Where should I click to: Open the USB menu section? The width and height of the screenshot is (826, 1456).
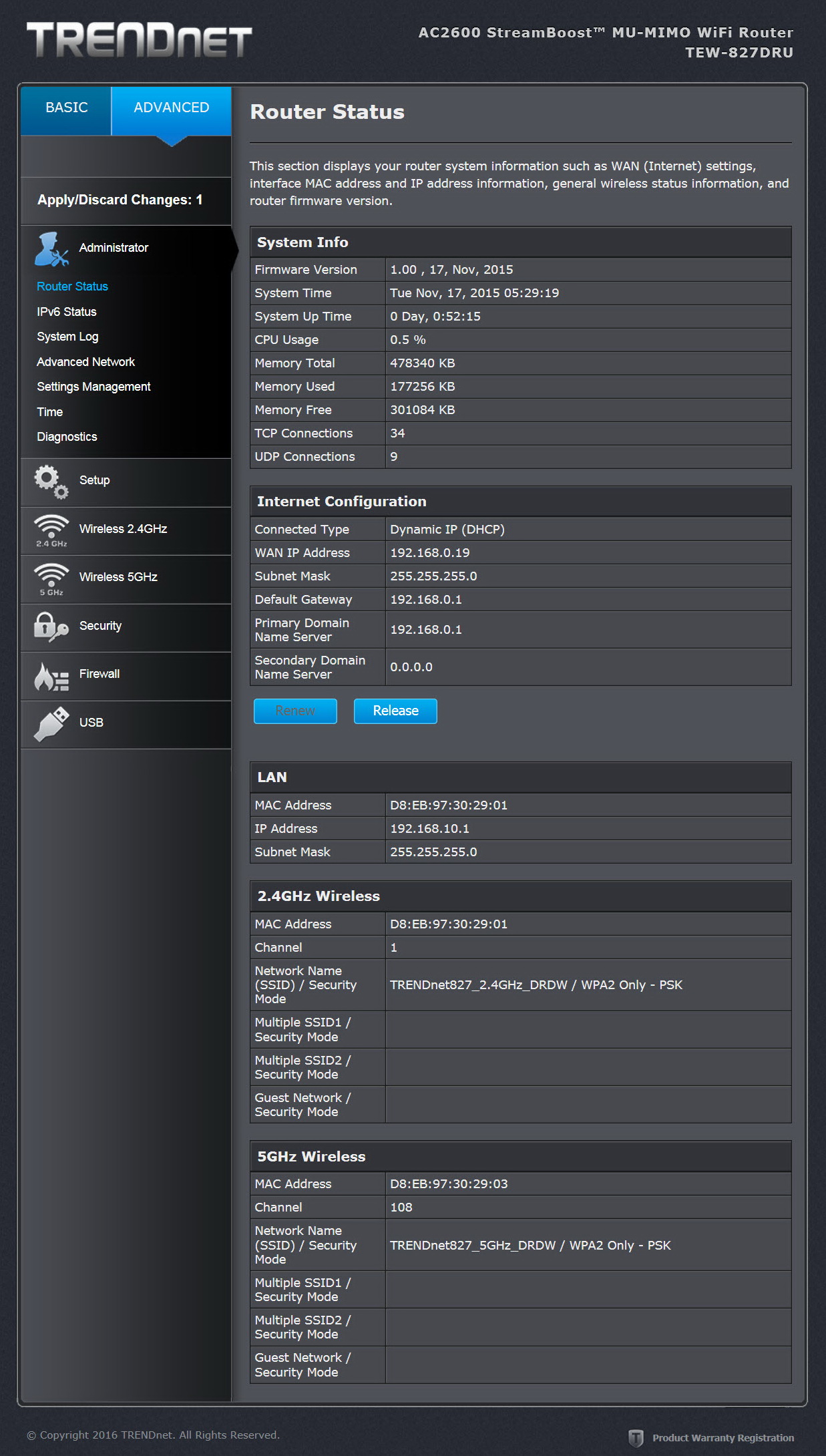coord(127,724)
